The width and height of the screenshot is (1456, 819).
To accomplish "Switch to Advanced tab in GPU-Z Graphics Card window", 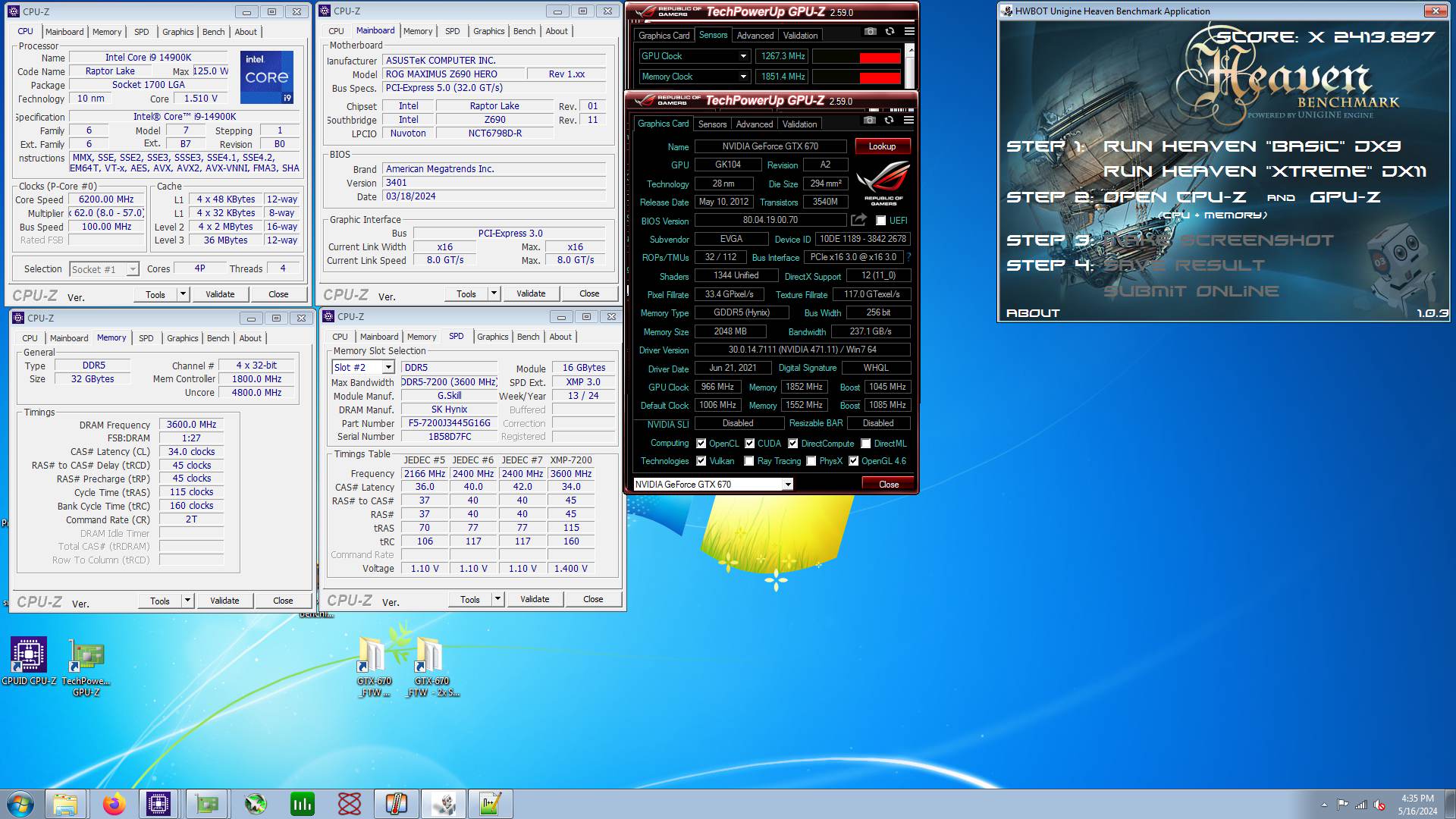I will coord(755,124).
